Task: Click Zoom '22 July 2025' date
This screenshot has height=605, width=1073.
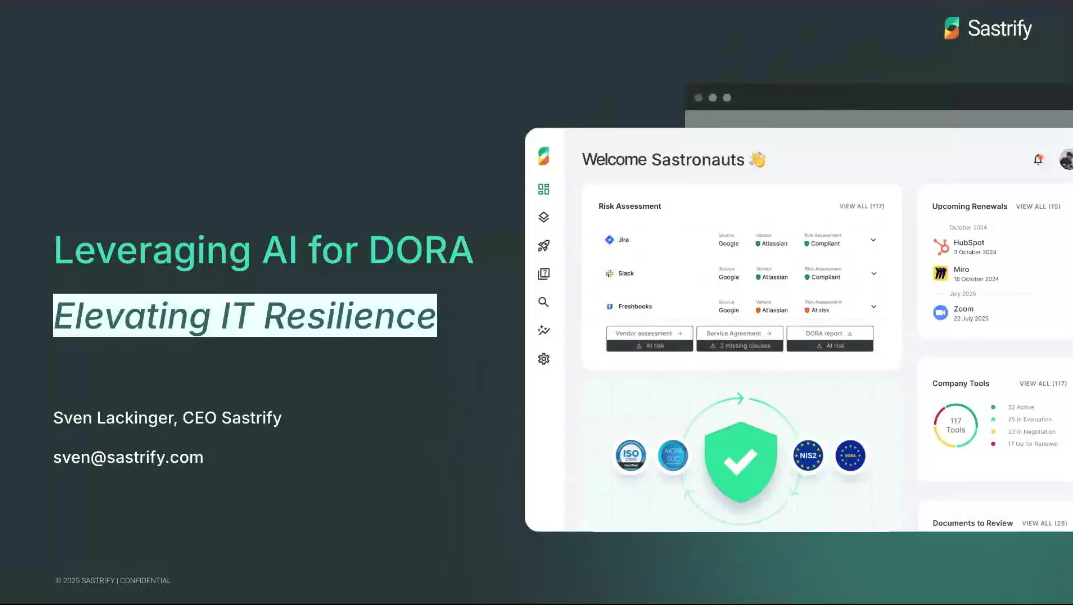Action: click(970, 319)
